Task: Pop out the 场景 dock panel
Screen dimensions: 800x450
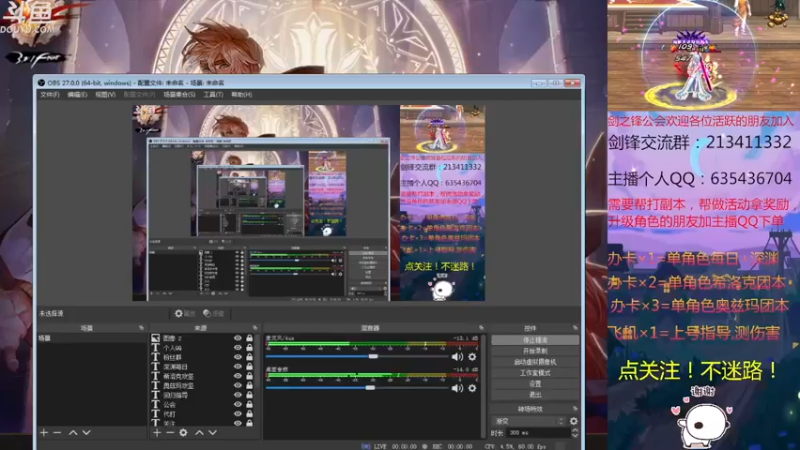Action: (141, 328)
